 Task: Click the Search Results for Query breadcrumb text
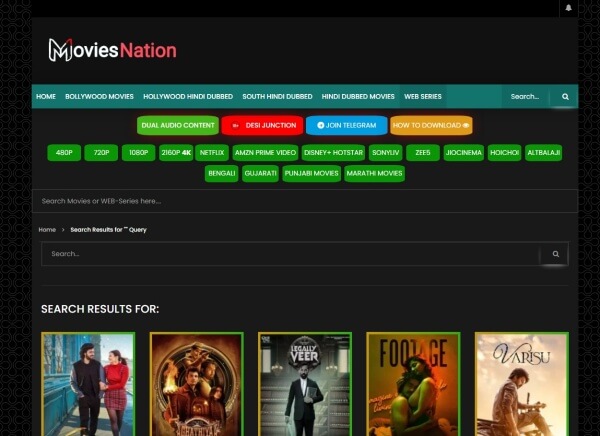coord(108,230)
